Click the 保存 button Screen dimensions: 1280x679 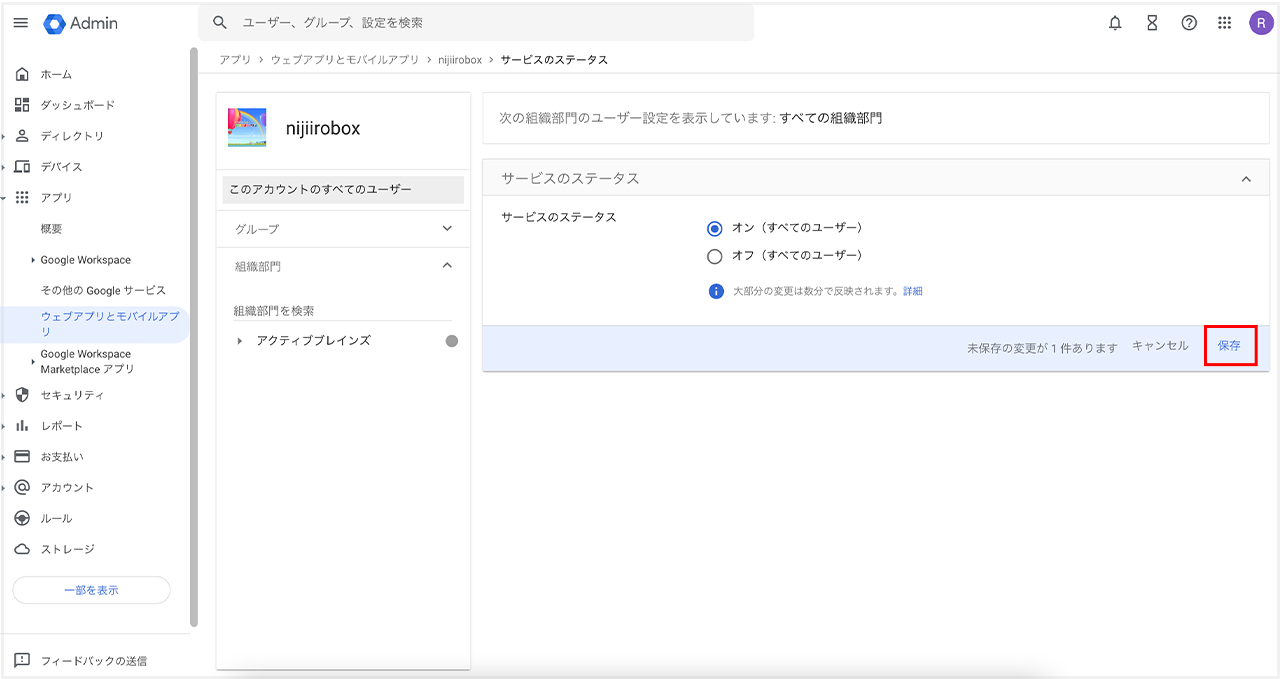point(1229,346)
